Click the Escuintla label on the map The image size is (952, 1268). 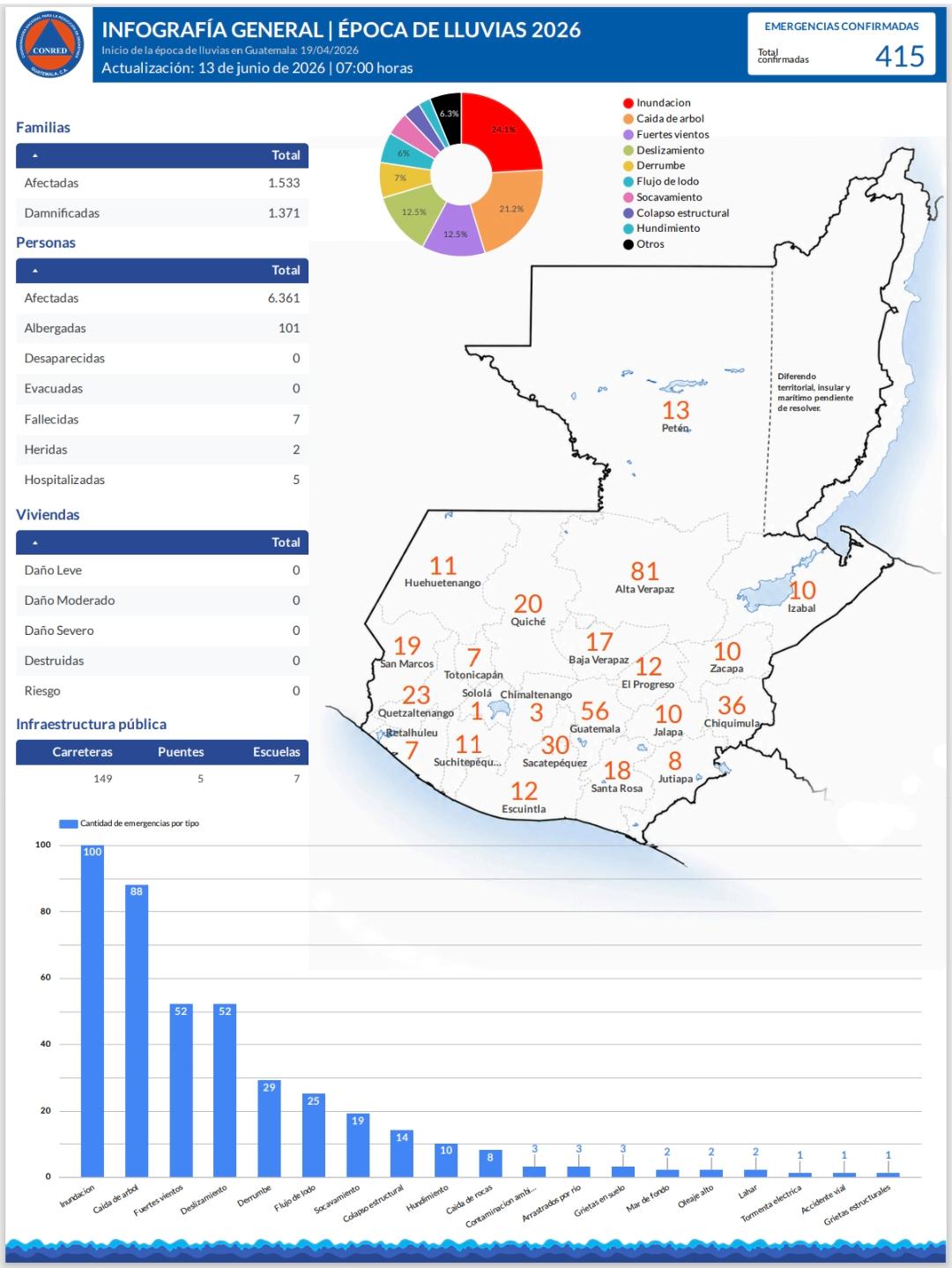(x=524, y=809)
